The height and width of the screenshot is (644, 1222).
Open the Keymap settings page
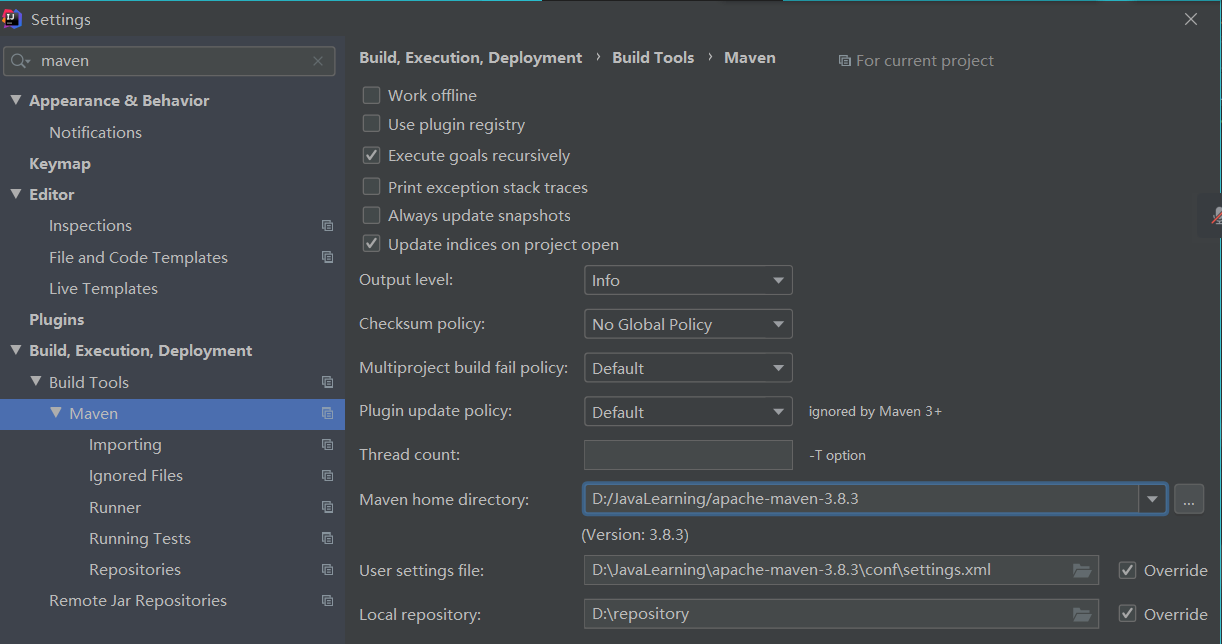click(60, 163)
